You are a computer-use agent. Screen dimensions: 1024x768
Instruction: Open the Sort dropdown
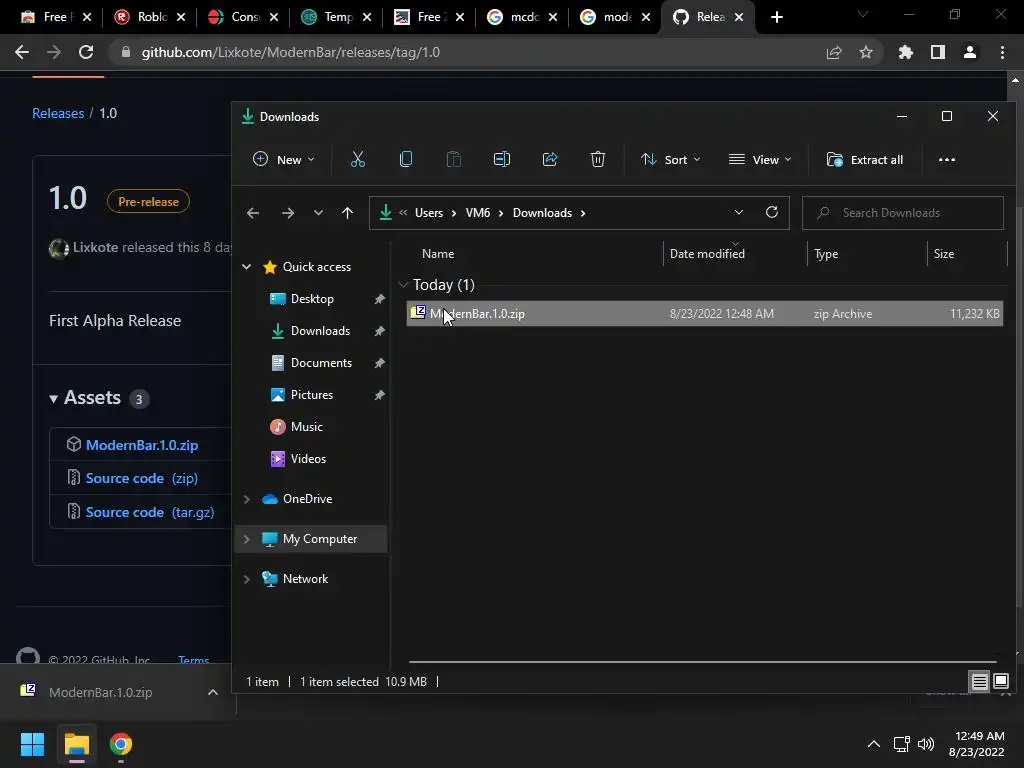tap(671, 159)
